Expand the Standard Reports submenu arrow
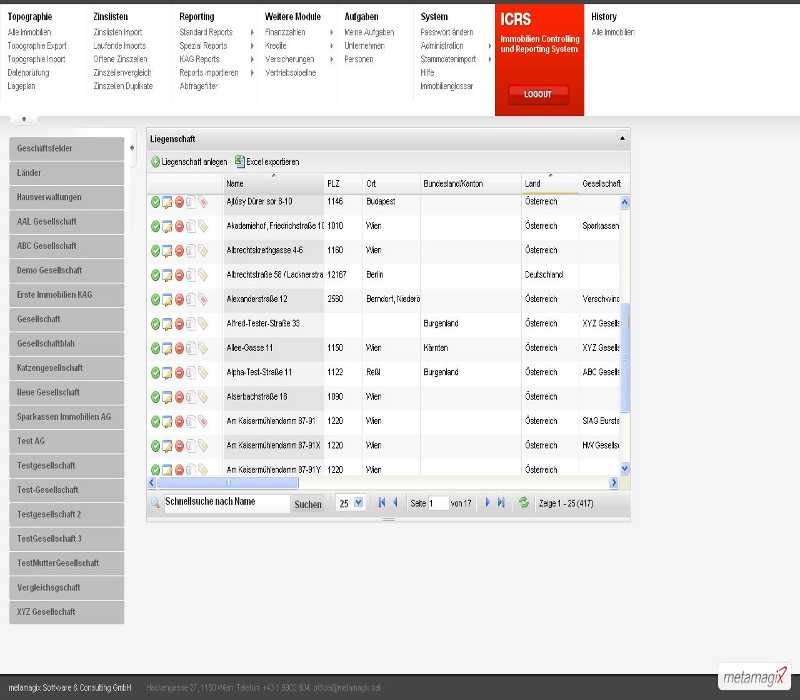The image size is (800, 700). tap(252, 32)
